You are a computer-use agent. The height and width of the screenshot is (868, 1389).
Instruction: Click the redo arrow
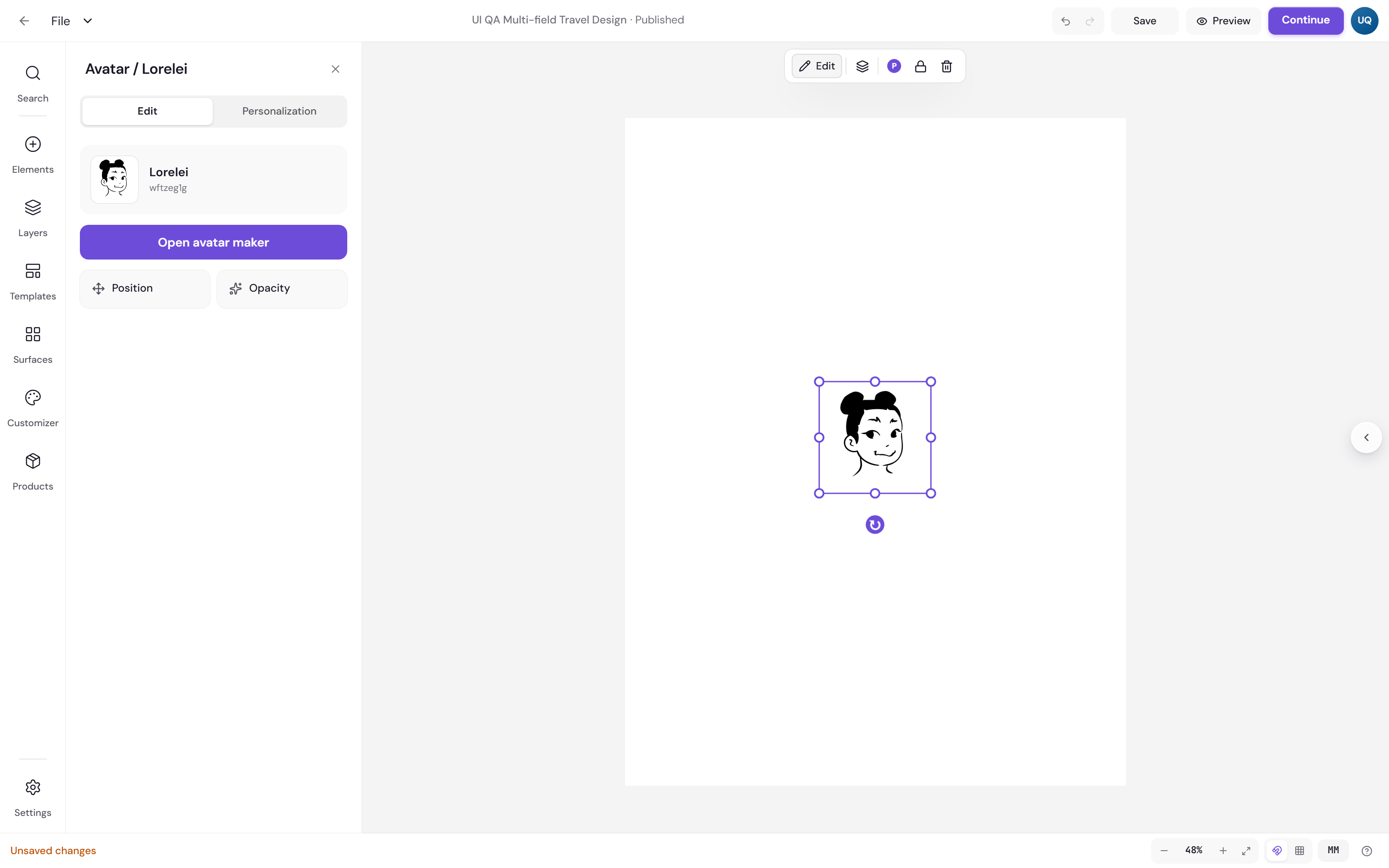pos(1090,21)
